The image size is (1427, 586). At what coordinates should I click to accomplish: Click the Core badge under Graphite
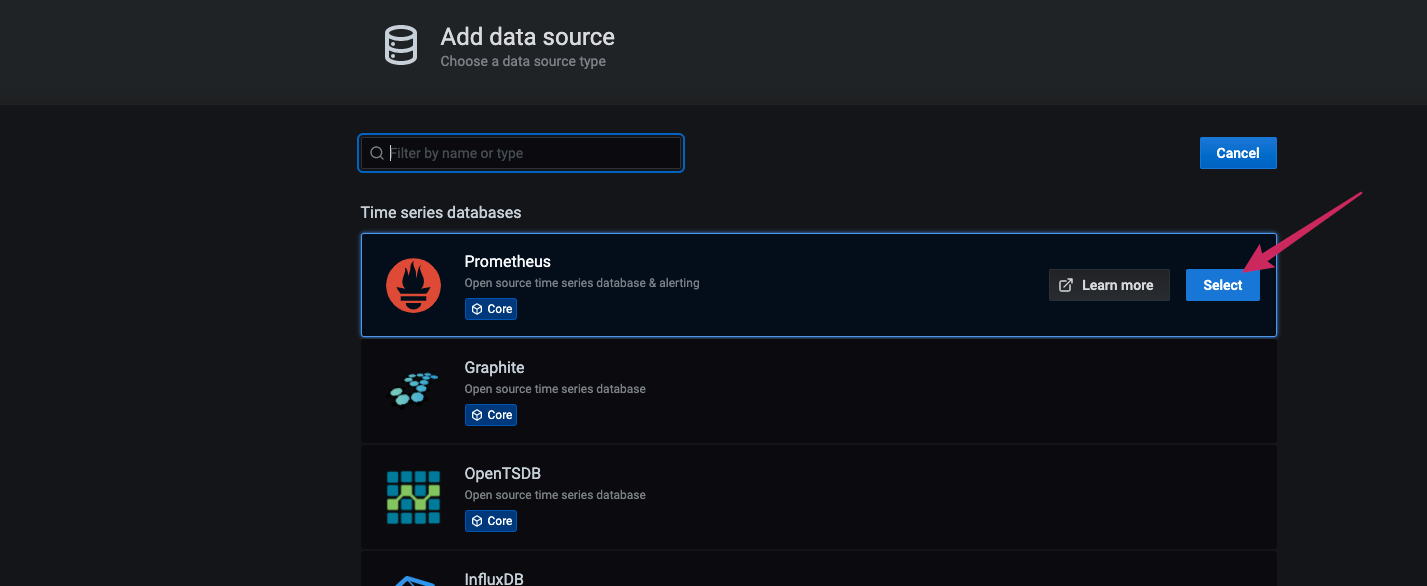tap(491, 415)
